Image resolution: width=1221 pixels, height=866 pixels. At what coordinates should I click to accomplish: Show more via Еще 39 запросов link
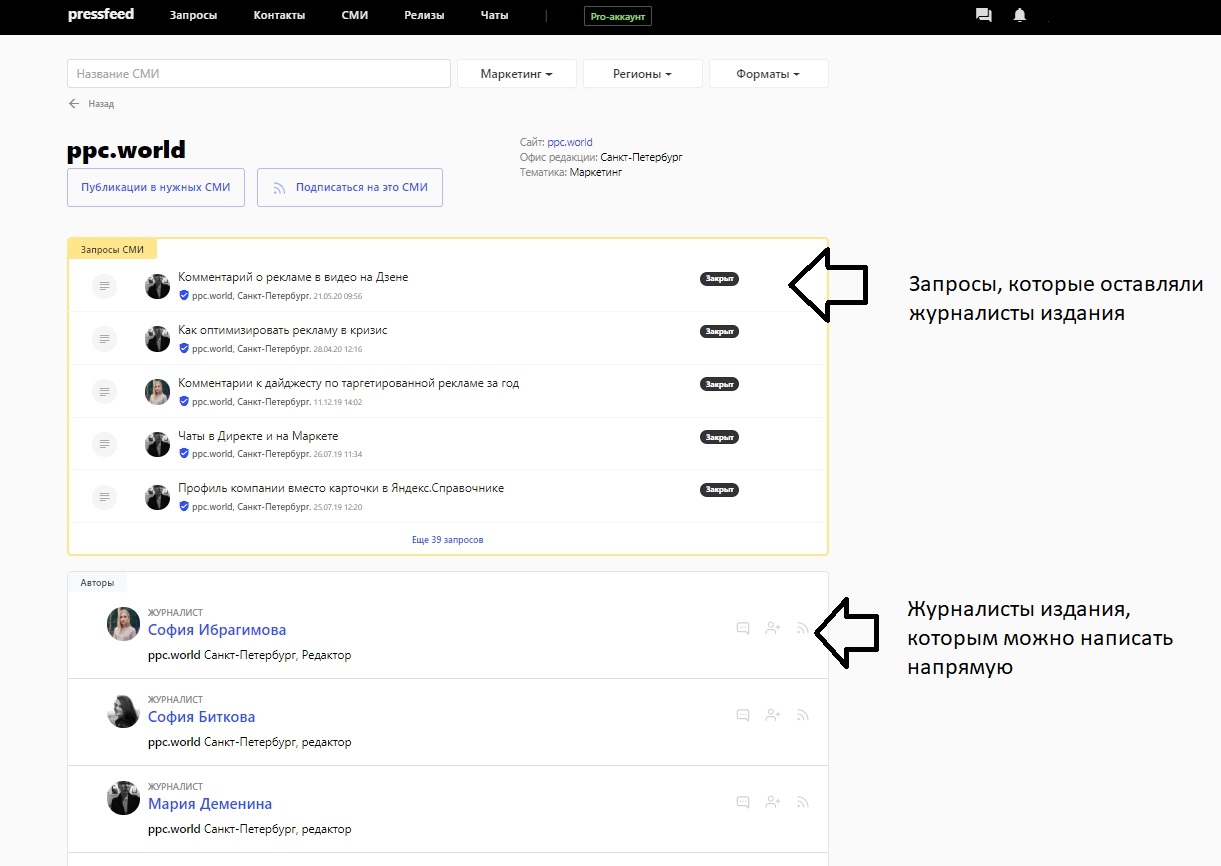(x=447, y=540)
